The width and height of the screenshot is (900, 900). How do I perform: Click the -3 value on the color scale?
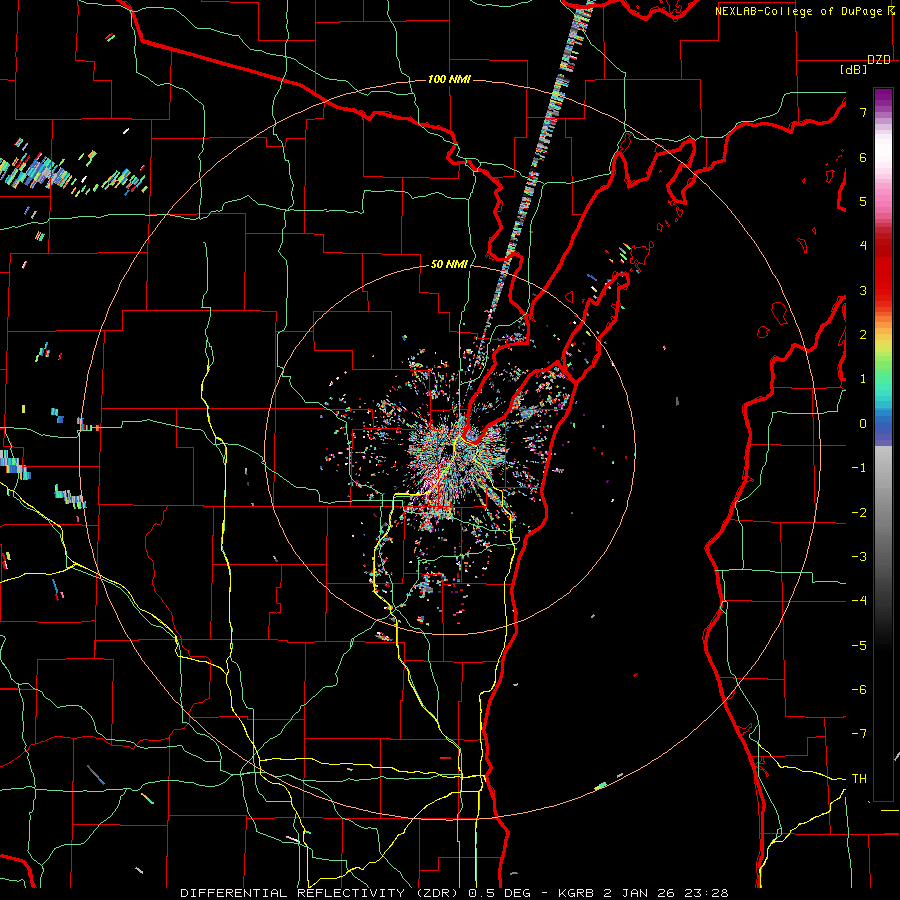coord(859,557)
